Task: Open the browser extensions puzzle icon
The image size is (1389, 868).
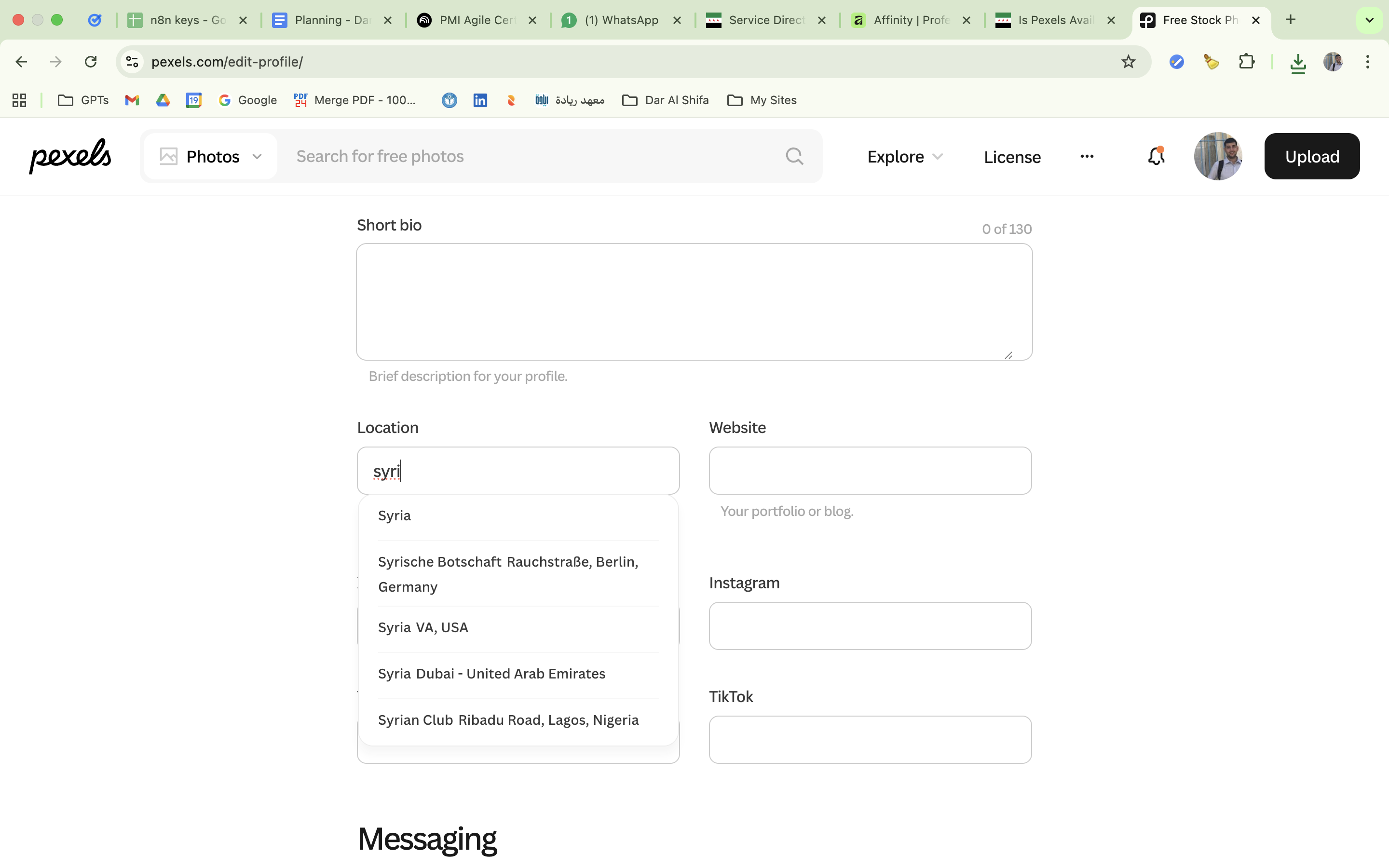Action: click(1246, 61)
